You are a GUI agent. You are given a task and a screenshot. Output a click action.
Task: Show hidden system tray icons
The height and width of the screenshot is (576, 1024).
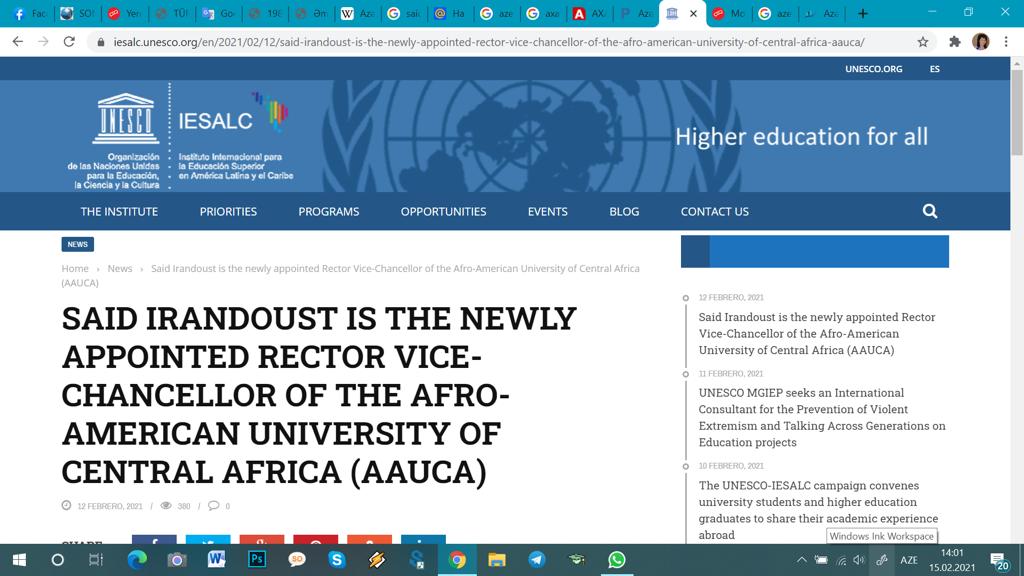click(x=802, y=560)
